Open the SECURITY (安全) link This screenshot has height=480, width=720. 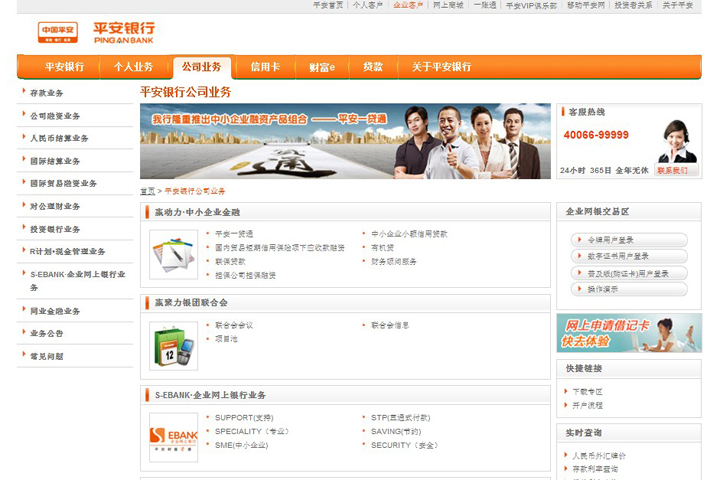pos(403,445)
